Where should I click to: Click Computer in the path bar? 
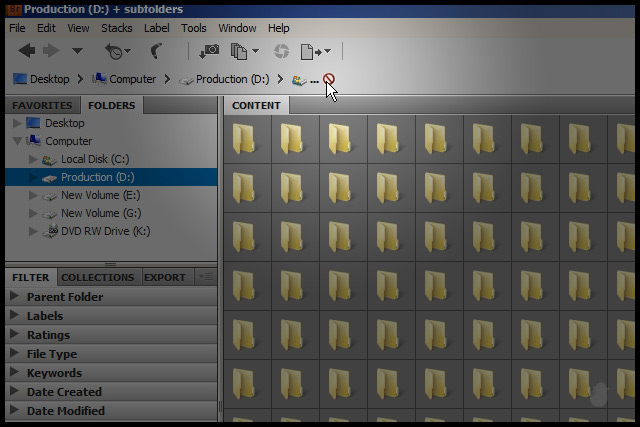[x=132, y=79]
